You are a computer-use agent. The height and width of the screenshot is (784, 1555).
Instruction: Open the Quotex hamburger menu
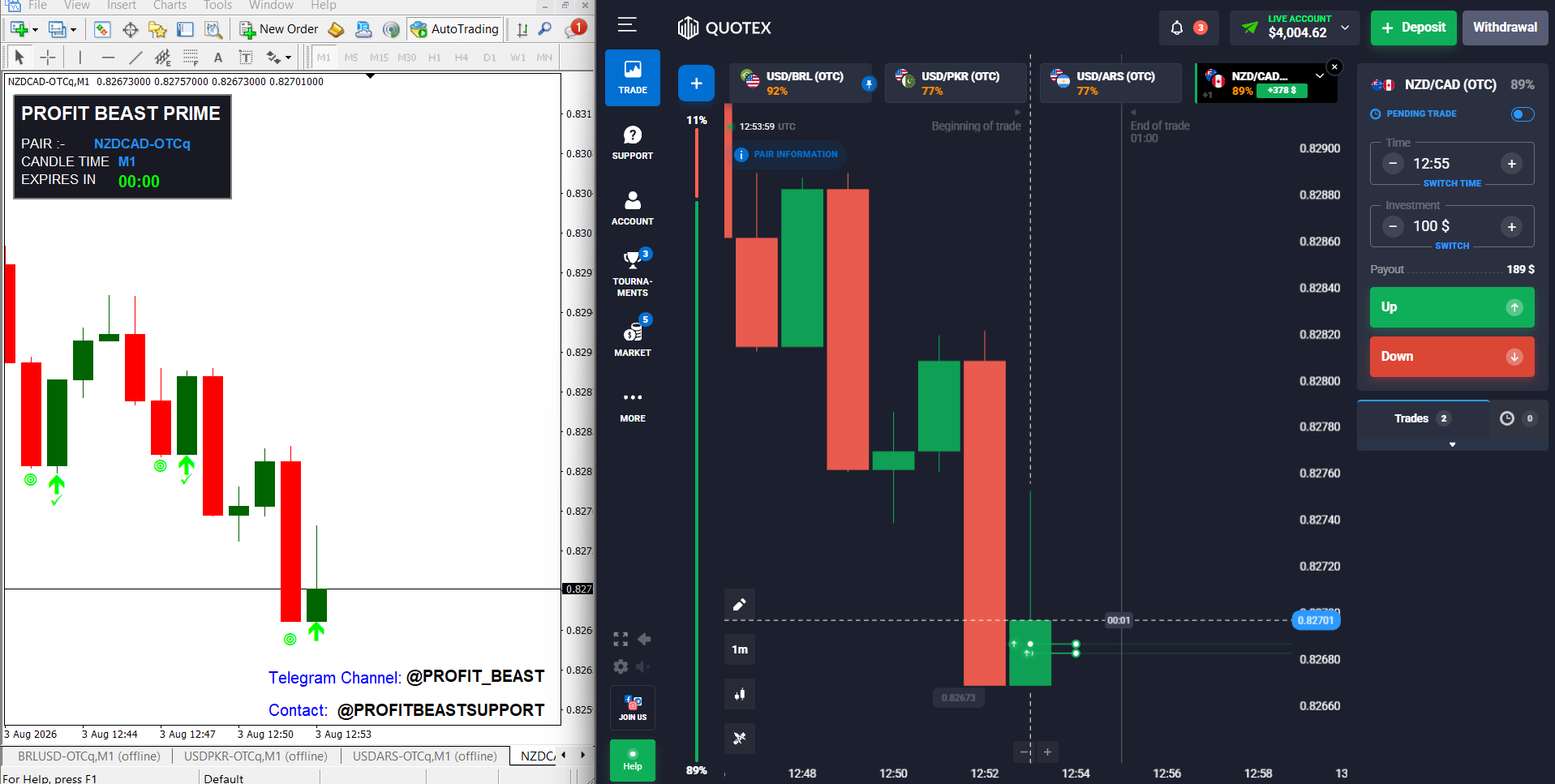tap(627, 25)
